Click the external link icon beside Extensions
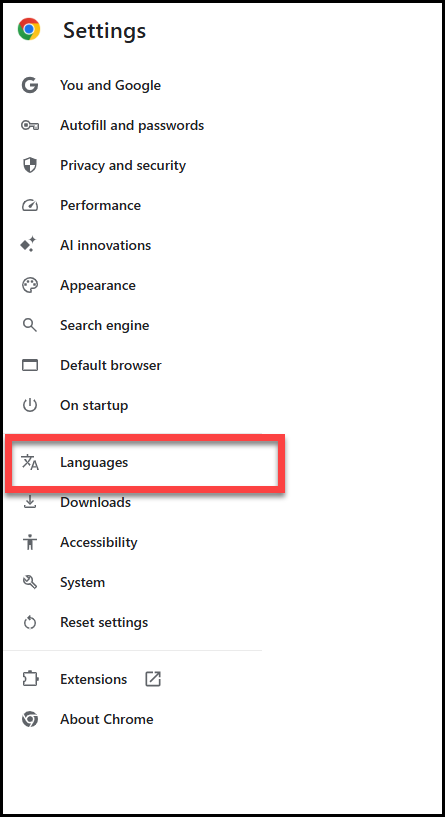Image resolution: width=445 pixels, height=817 pixels. [x=153, y=678]
